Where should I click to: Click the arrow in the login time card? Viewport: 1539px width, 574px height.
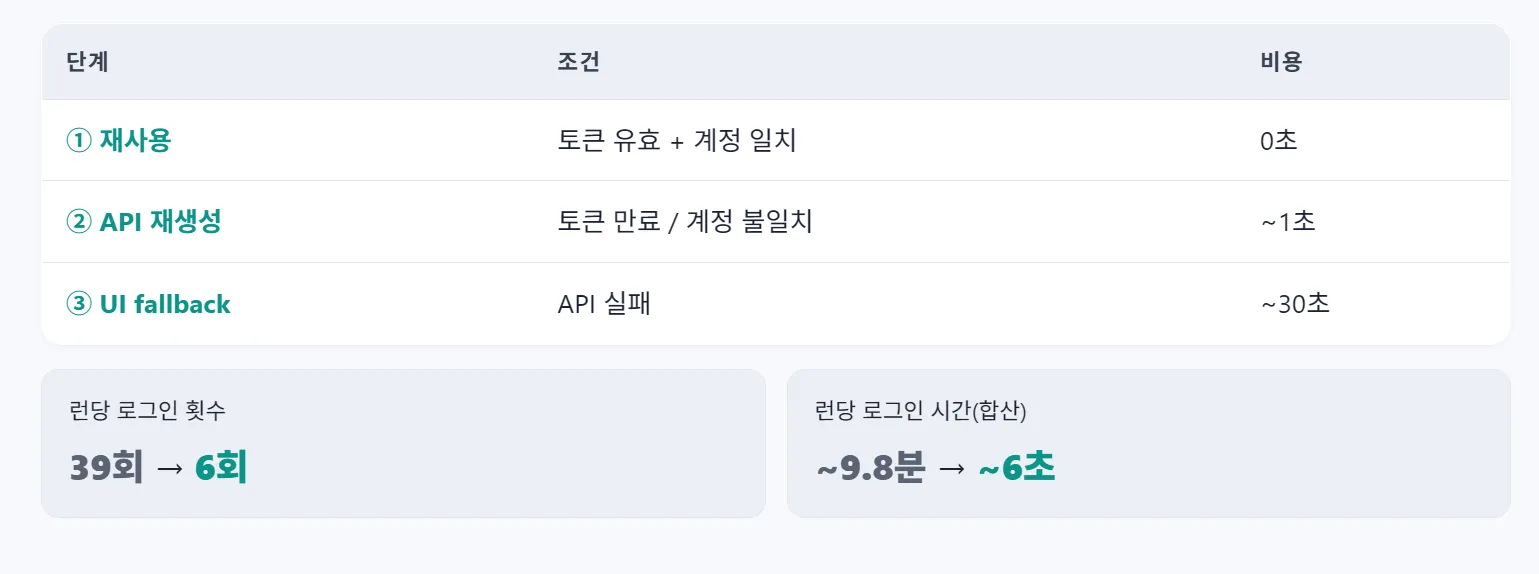952,469
